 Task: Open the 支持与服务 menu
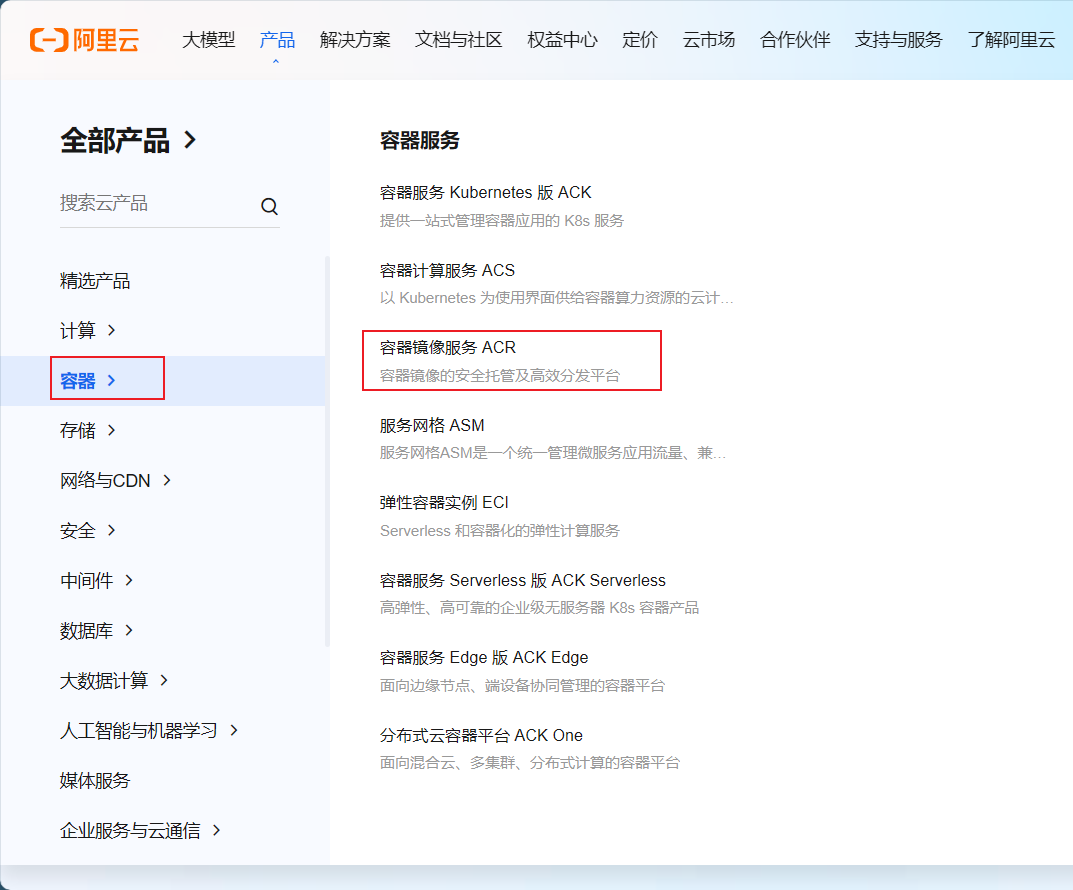pyautogui.click(x=899, y=40)
